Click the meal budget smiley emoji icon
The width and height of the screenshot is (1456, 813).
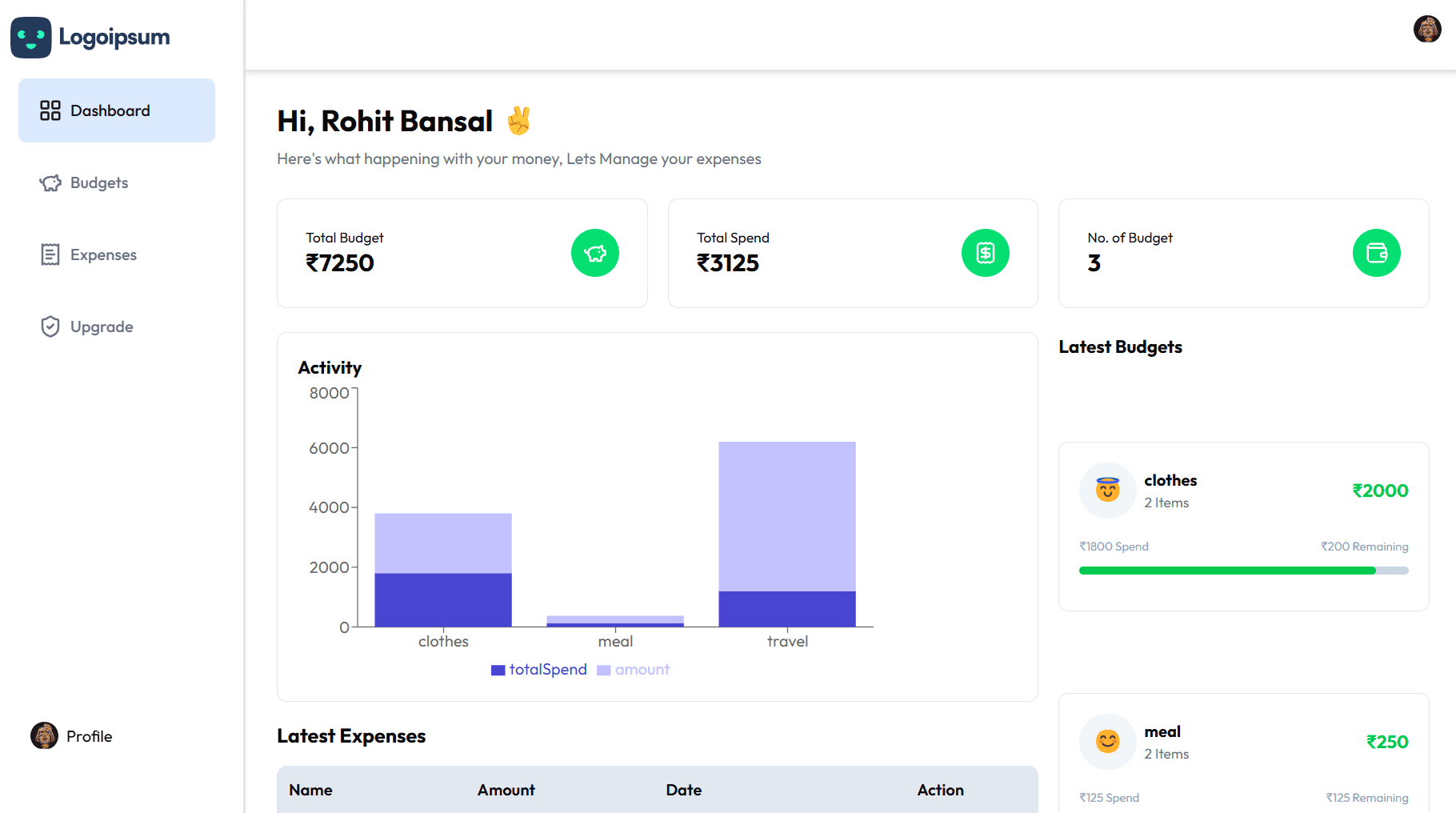[x=1107, y=742]
